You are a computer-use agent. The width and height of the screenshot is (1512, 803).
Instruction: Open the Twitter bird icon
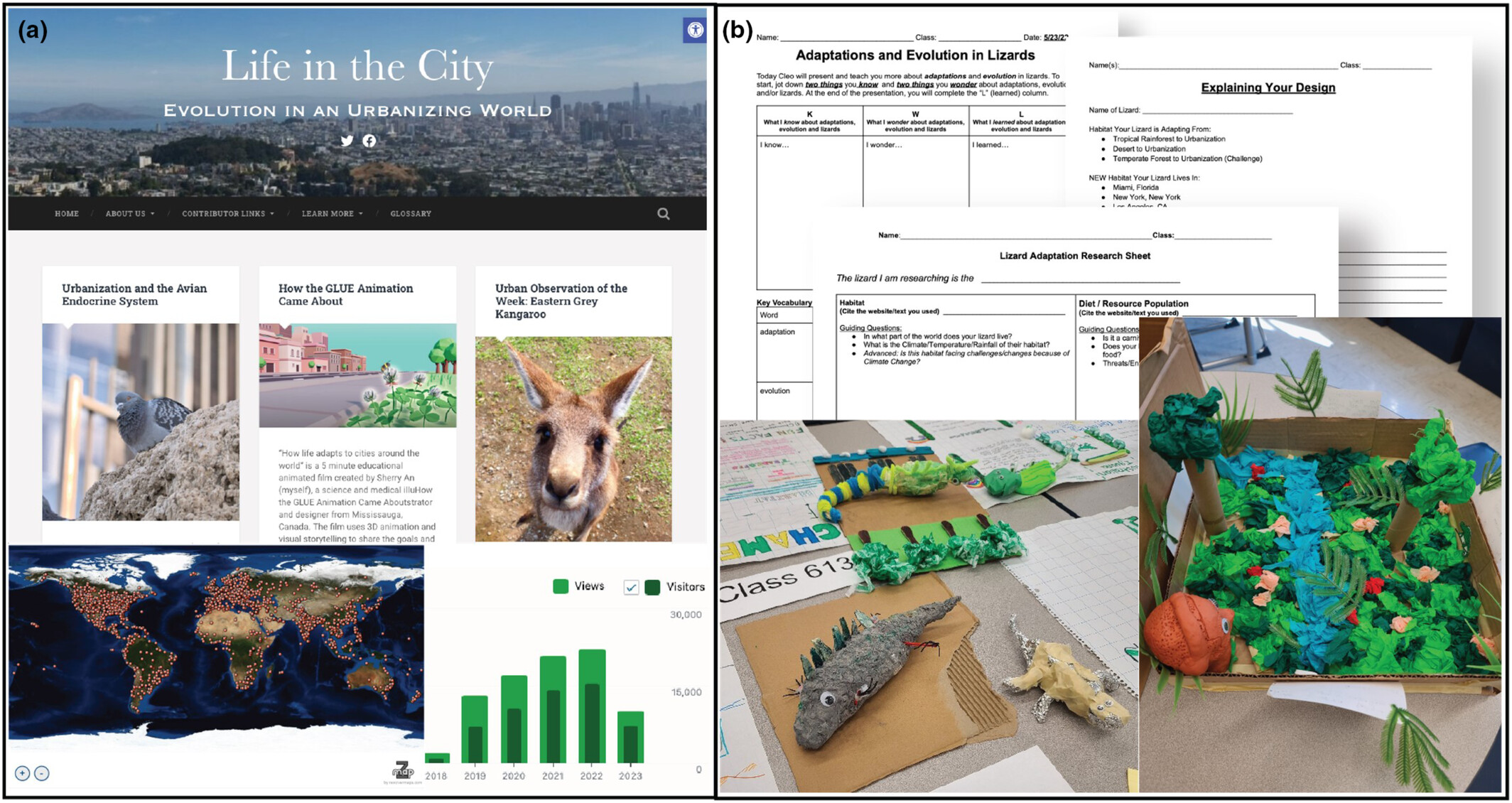347,141
